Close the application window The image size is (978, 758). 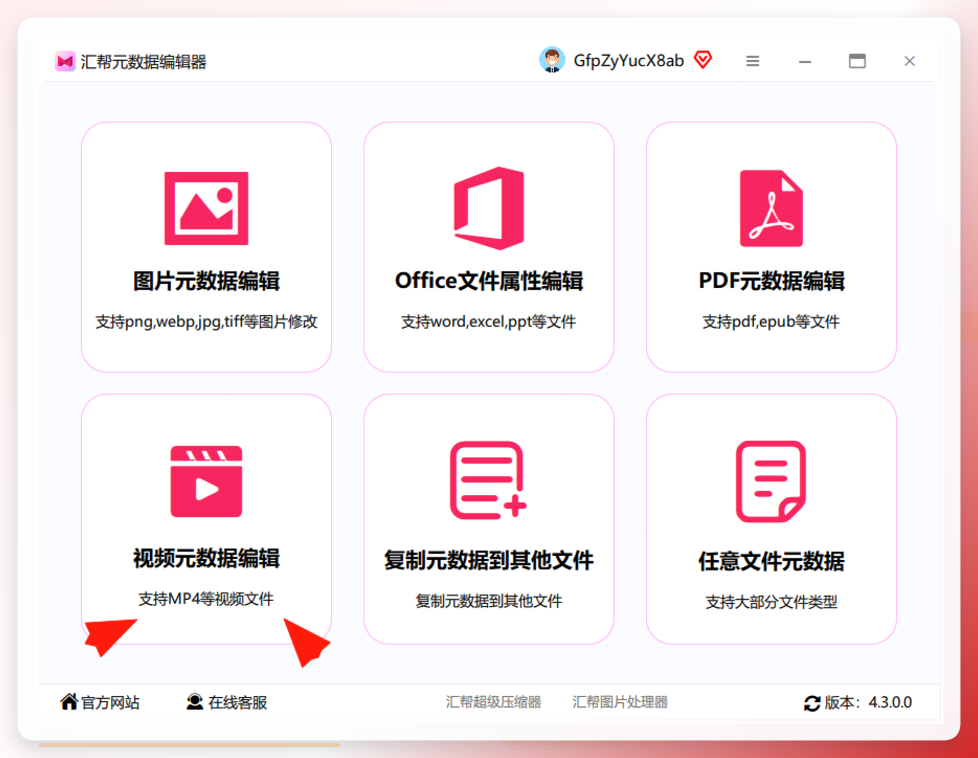tap(909, 61)
